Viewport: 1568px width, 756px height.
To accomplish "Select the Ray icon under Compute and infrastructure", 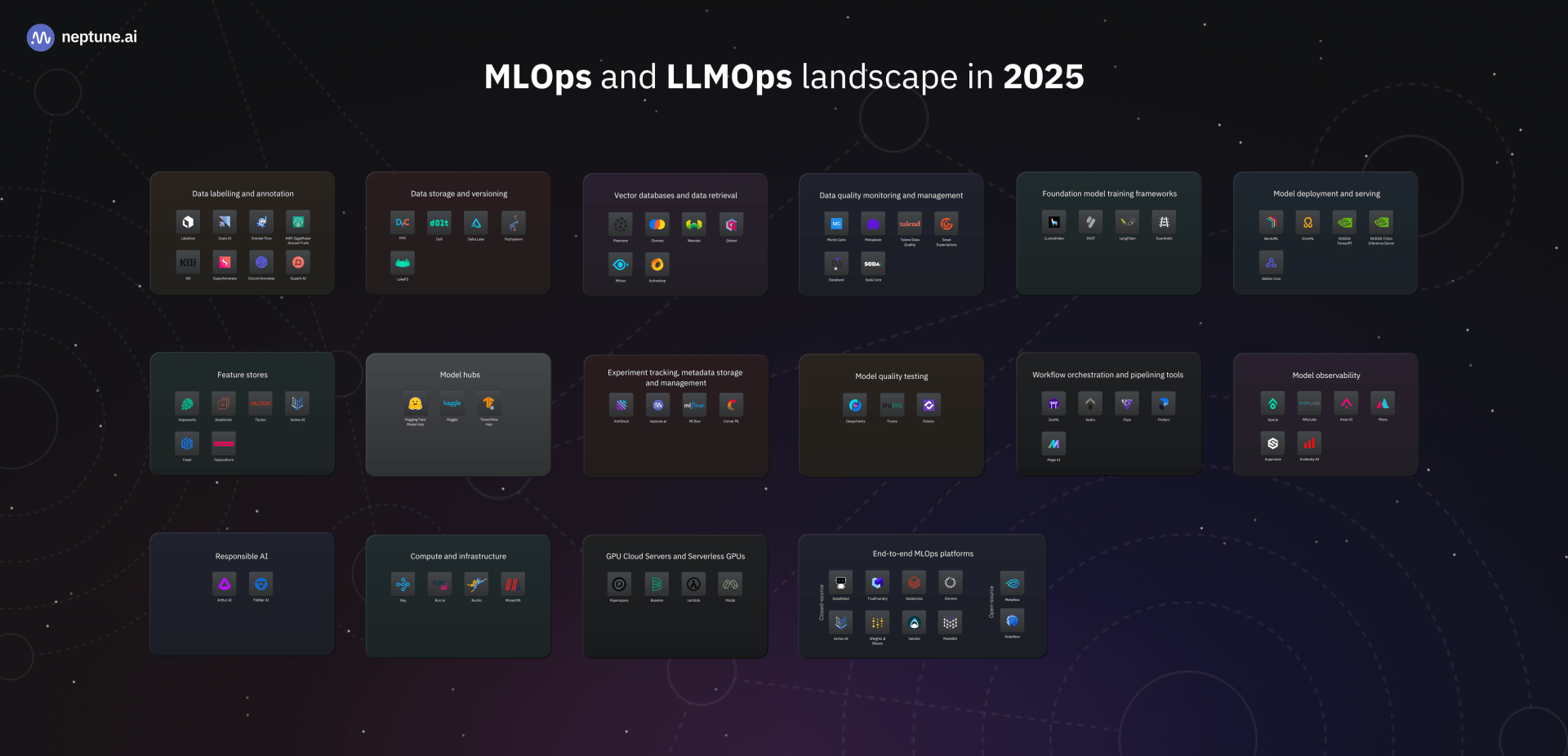I will [403, 583].
